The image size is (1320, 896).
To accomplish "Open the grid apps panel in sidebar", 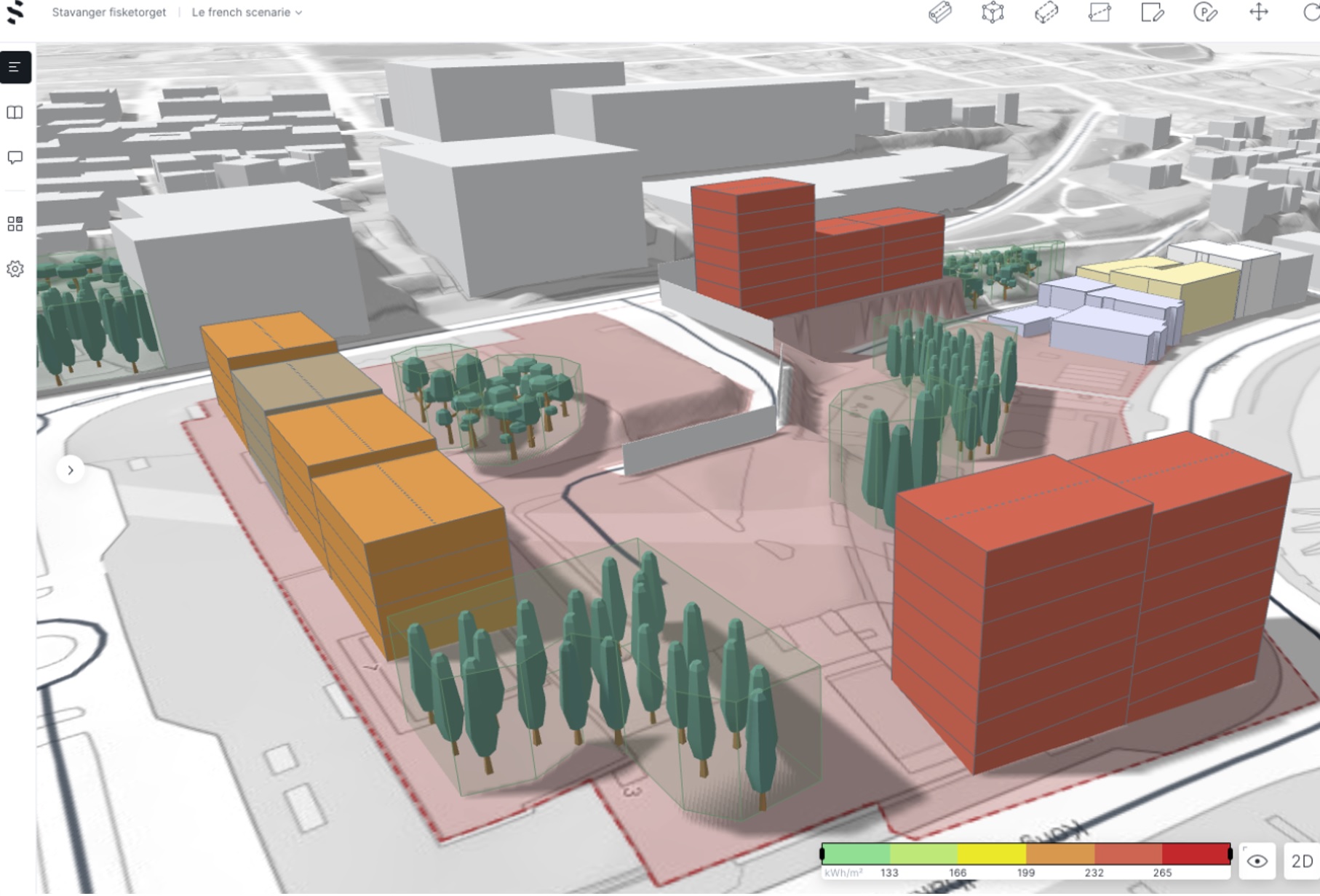I will click(x=15, y=224).
